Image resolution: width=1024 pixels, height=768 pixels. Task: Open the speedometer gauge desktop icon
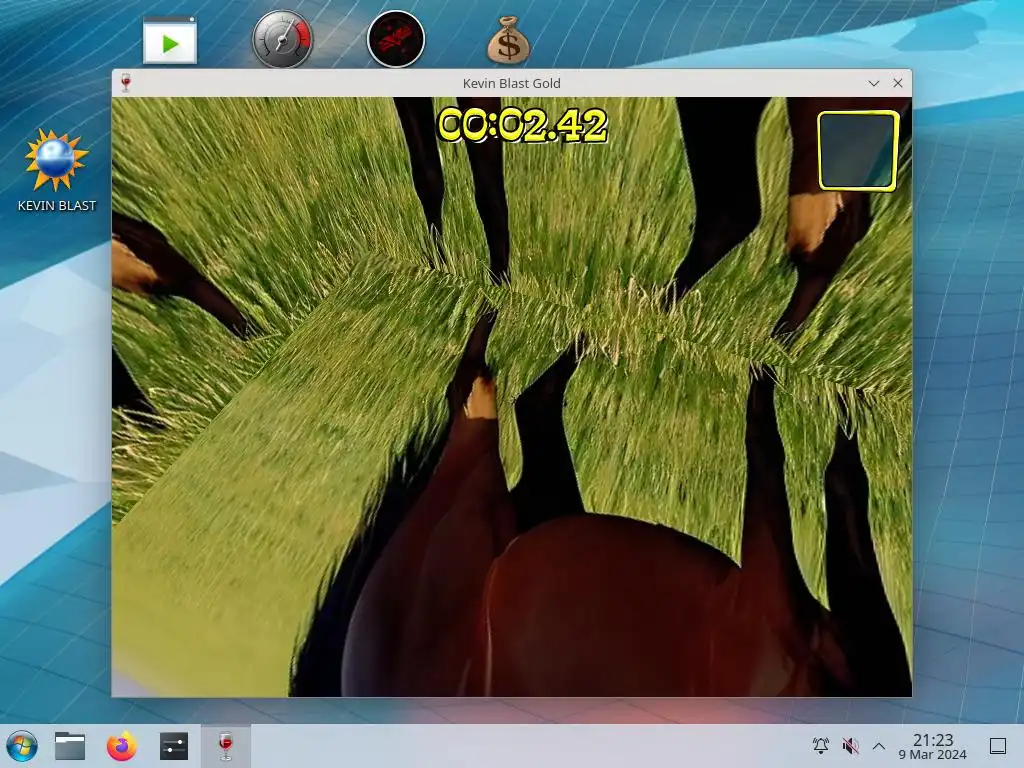[x=282, y=39]
